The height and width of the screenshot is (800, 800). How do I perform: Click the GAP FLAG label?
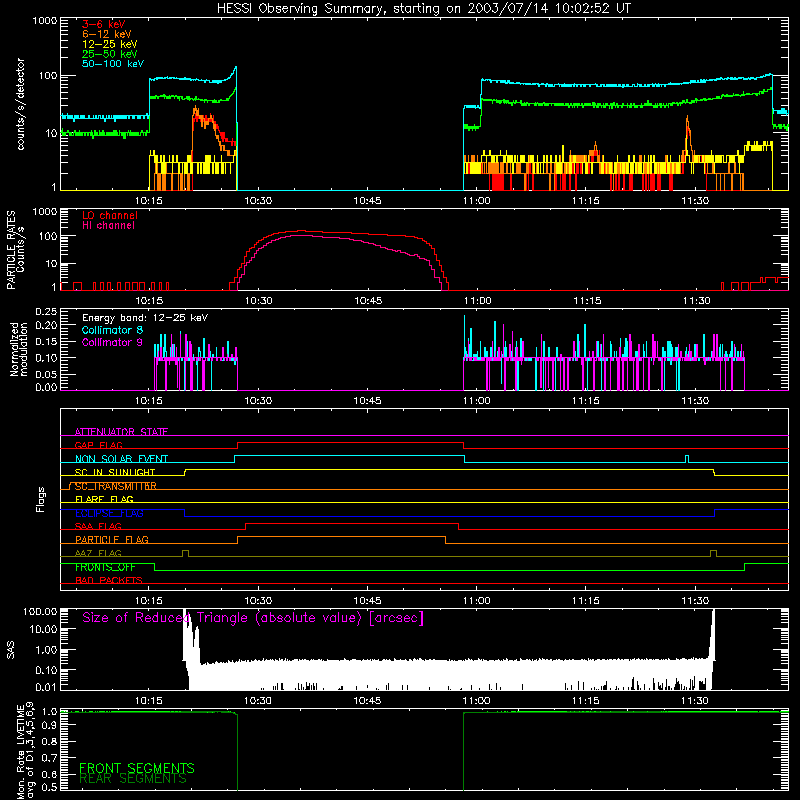point(98,445)
